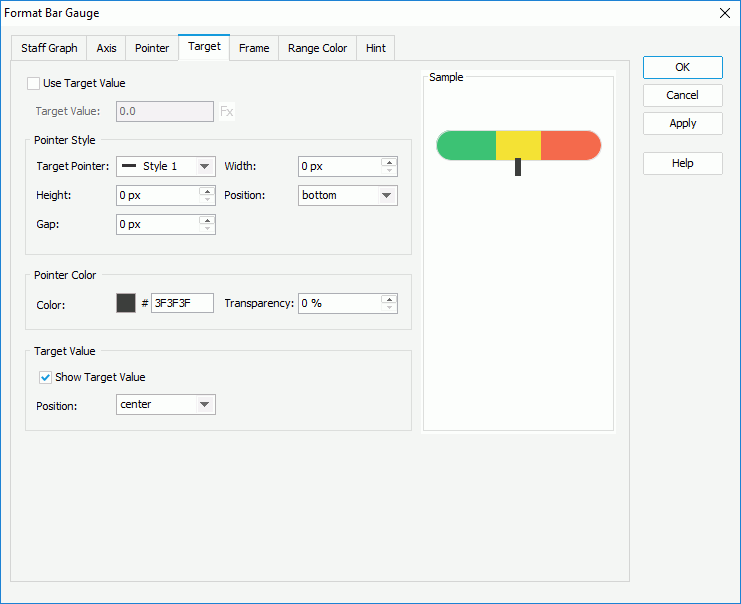The image size is (741, 604).
Task: Decrease the Height spinner value
Action: [207, 200]
